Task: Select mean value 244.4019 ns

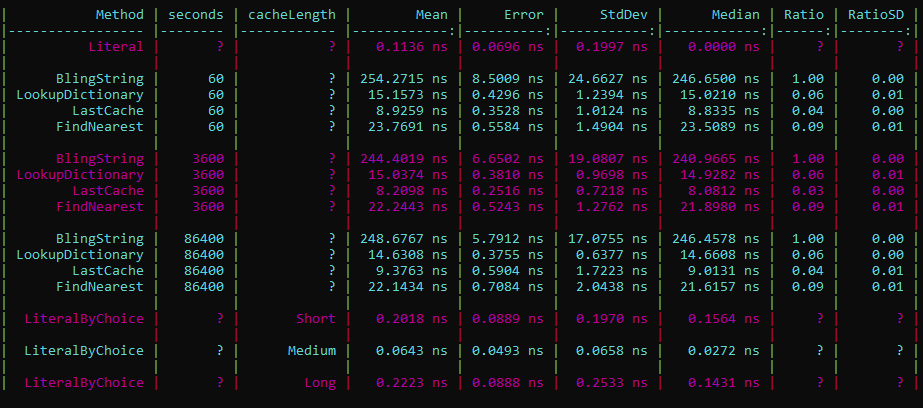Action: coord(404,158)
